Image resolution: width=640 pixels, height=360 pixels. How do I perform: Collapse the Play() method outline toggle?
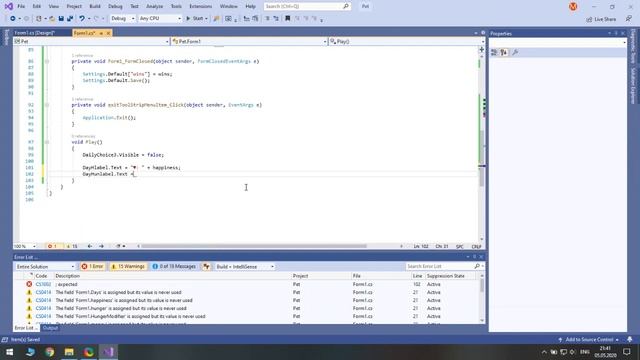point(47,142)
